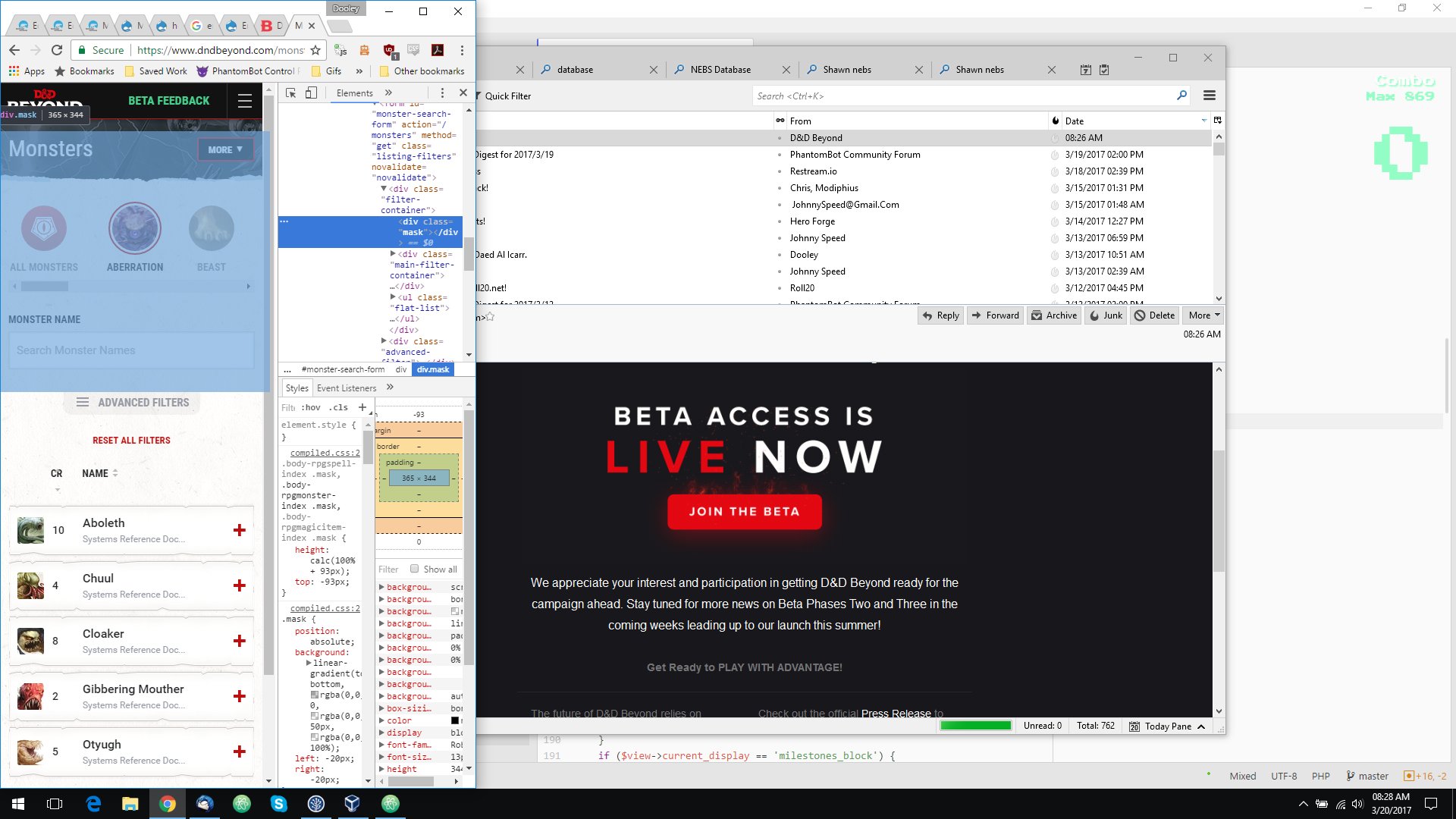Open VirtualBox from the taskbar
Viewport: 1456px width, 819px height.
(x=353, y=804)
